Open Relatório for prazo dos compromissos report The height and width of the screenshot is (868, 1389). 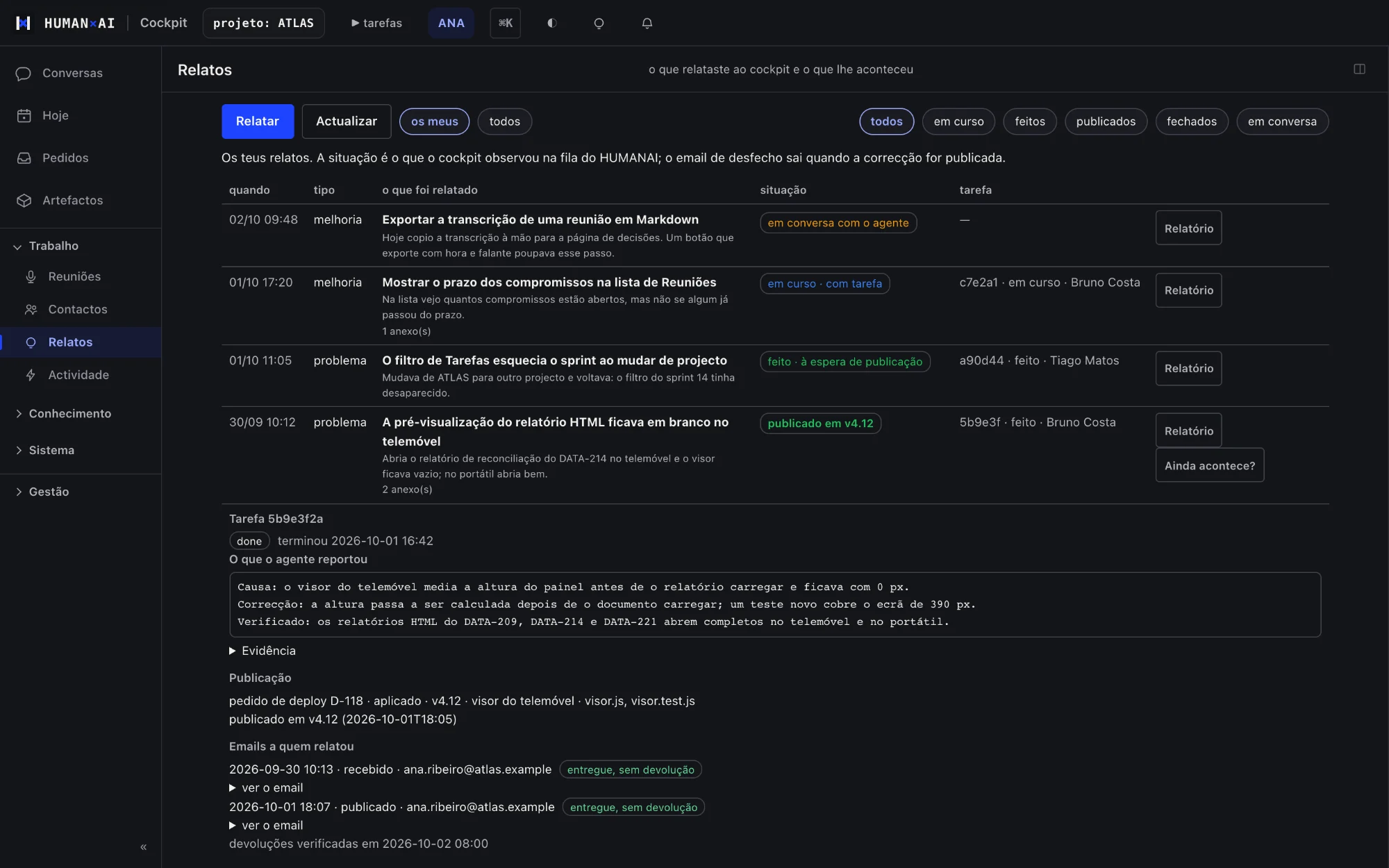[x=1188, y=290]
